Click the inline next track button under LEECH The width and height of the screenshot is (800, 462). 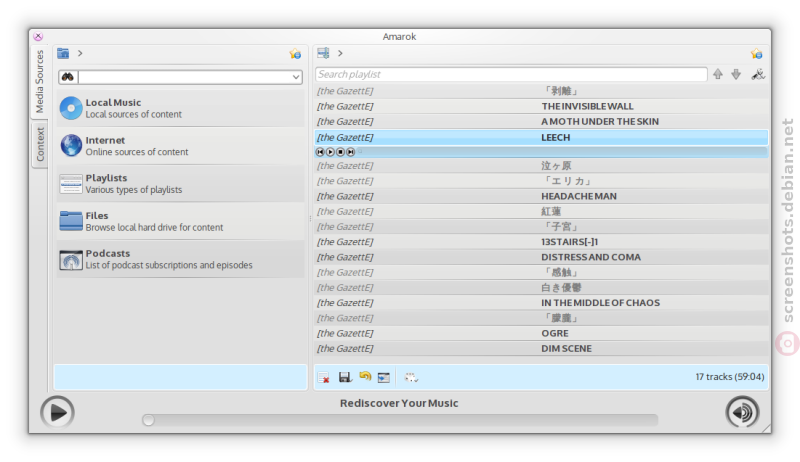click(351, 152)
